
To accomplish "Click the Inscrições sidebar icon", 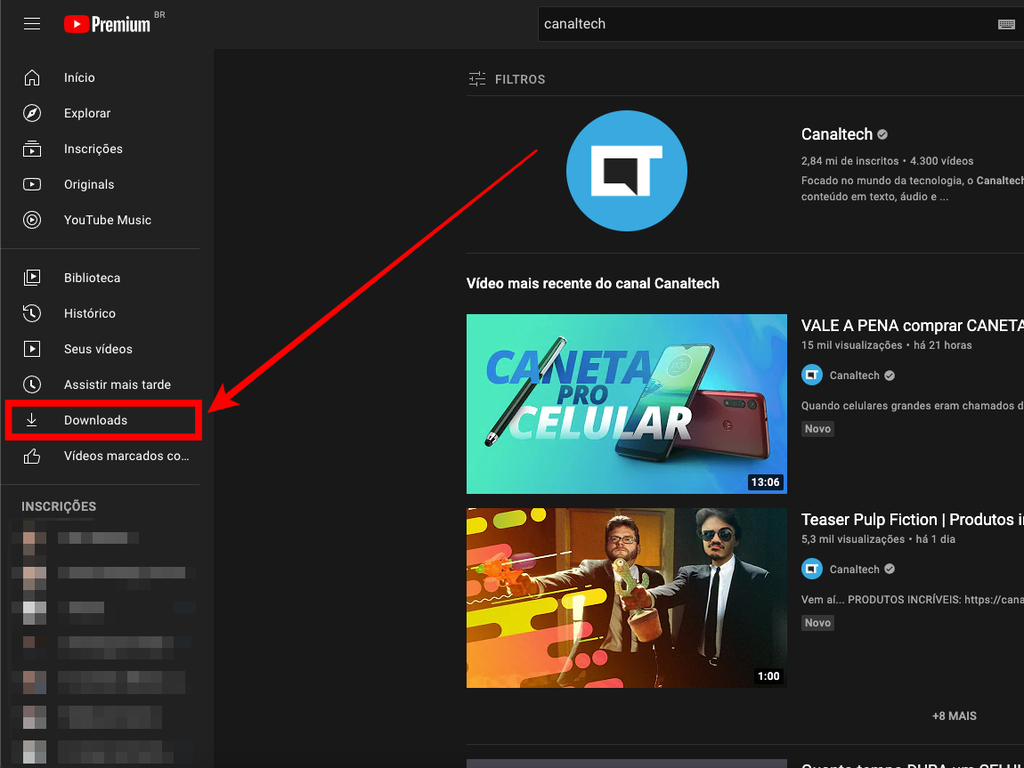I will tap(32, 149).
